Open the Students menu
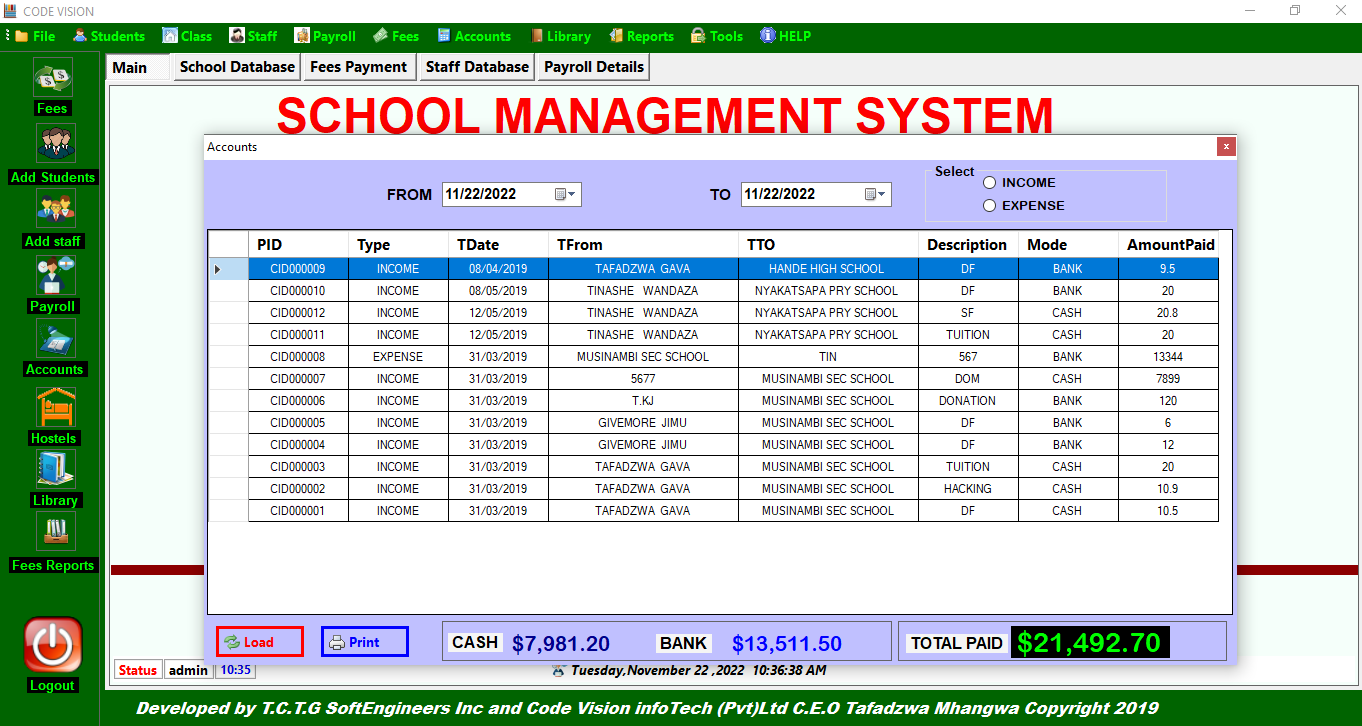The image size is (1362, 726). click(109, 36)
